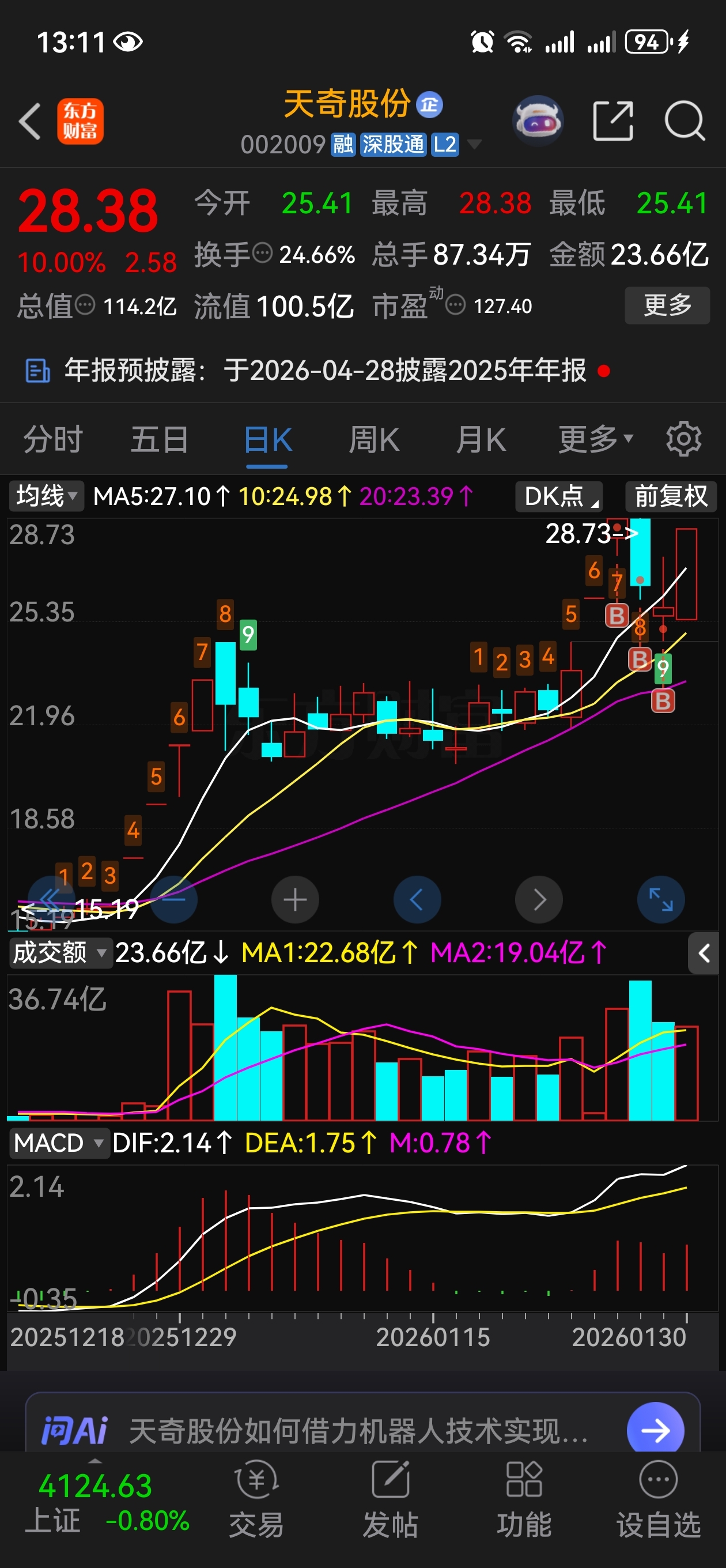This screenshot has height=1568, width=726.
Task: Tap the DEA:1.75 value
Action: point(311,1143)
